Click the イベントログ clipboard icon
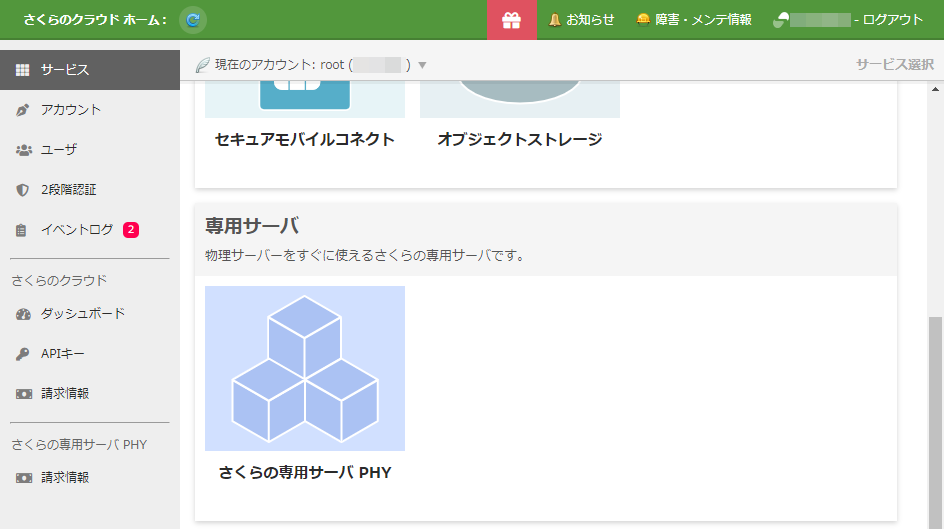 21,230
